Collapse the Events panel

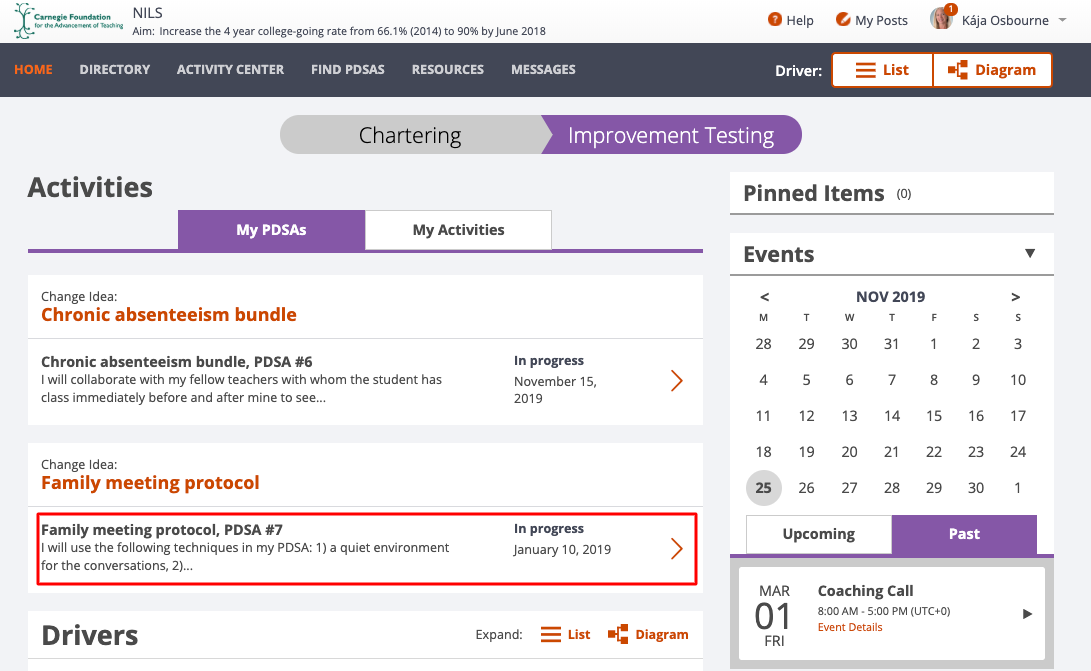(1030, 254)
